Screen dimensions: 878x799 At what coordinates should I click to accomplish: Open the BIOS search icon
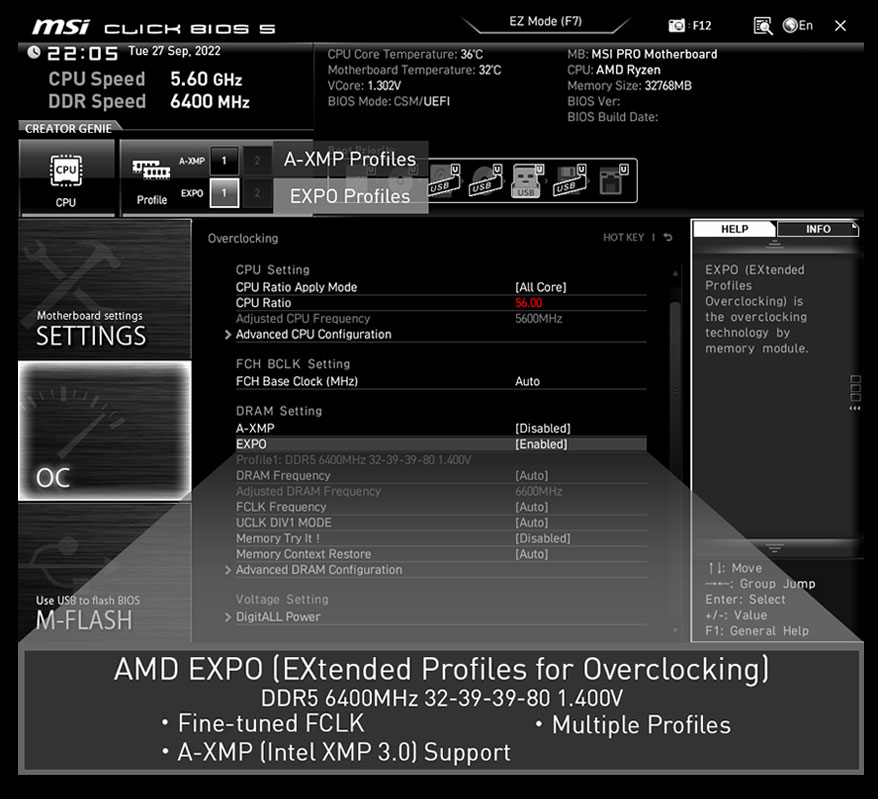[x=763, y=26]
